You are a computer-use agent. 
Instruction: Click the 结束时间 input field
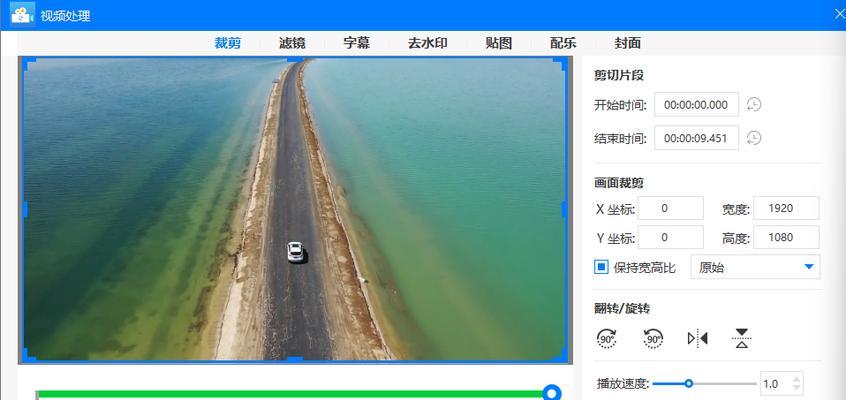pyautogui.click(x=696, y=138)
